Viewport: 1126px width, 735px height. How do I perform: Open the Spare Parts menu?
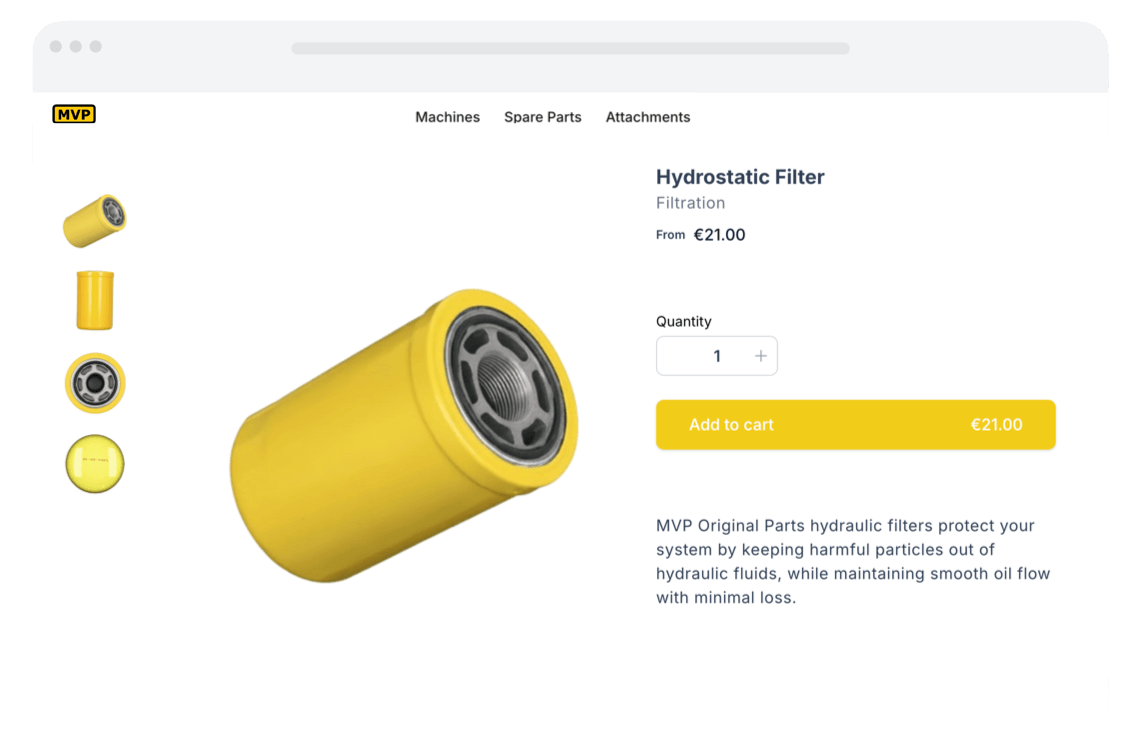[543, 117]
